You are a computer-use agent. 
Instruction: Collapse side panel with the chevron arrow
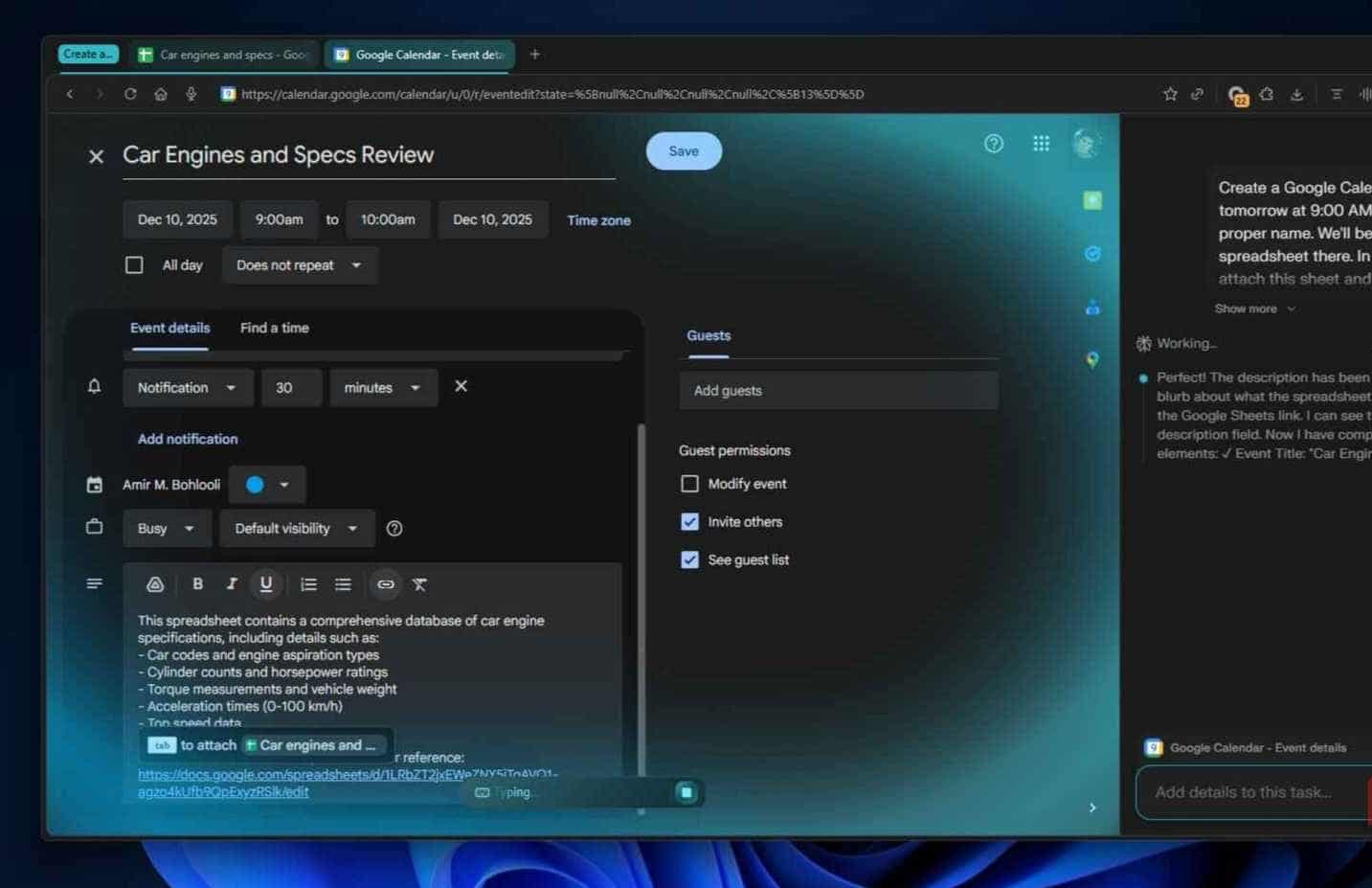1092,808
